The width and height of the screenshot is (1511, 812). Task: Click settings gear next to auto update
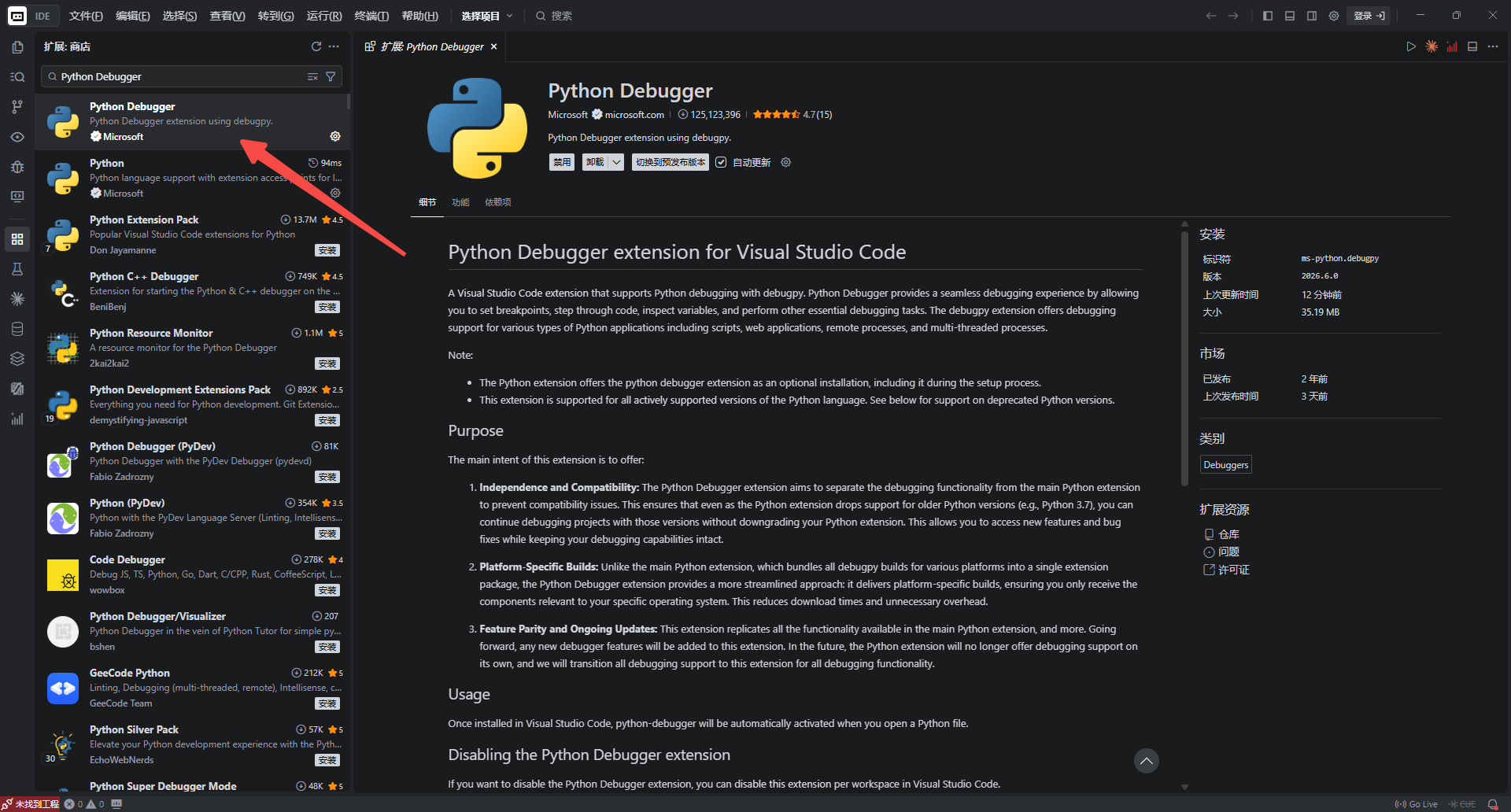[x=785, y=162]
